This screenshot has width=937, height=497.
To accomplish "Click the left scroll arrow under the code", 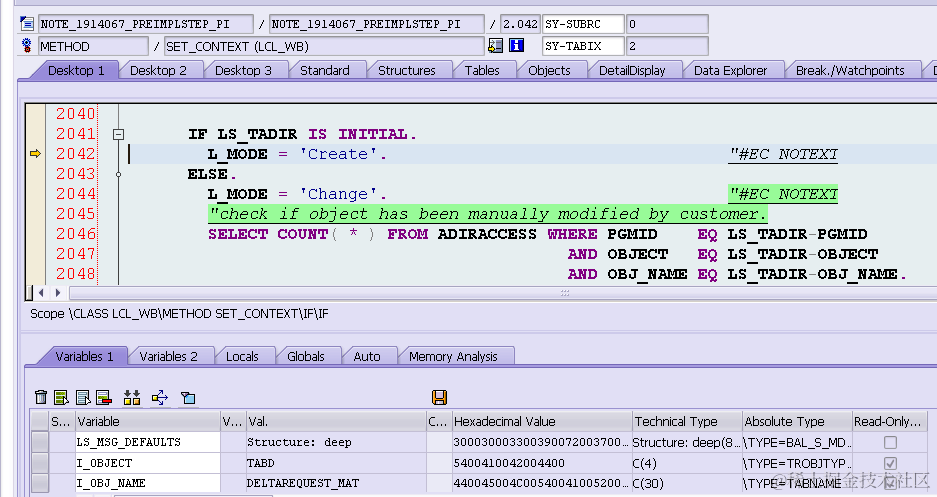I will click(41, 293).
